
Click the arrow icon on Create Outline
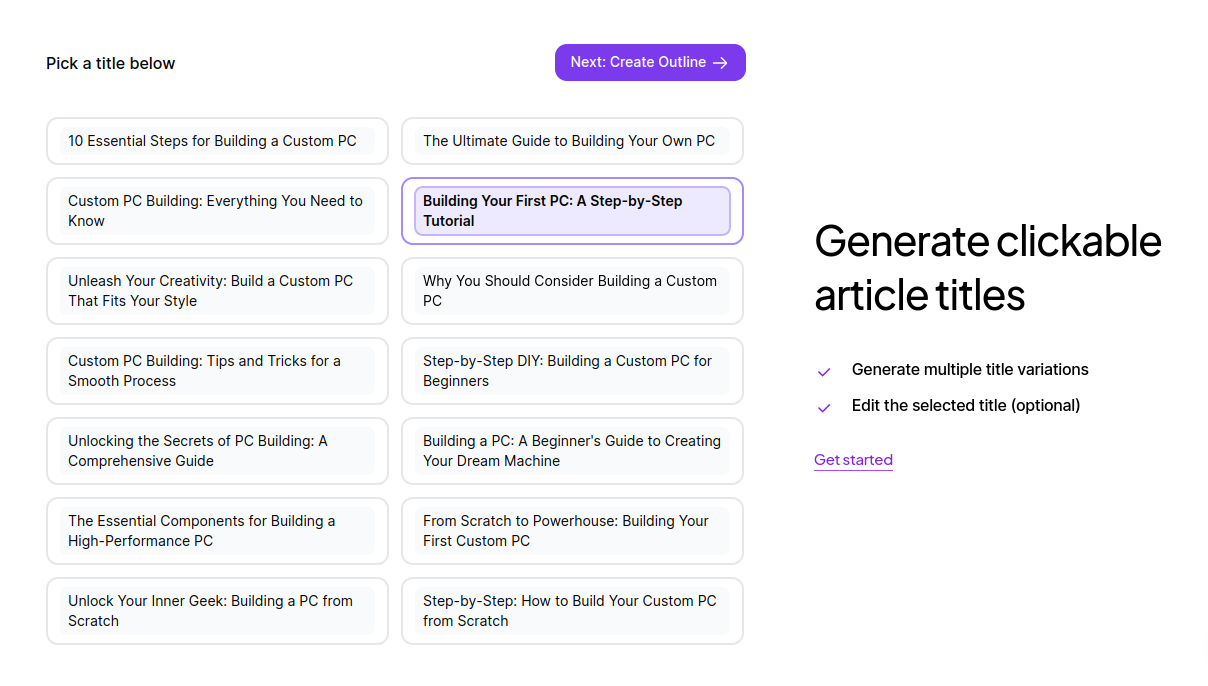point(720,63)
